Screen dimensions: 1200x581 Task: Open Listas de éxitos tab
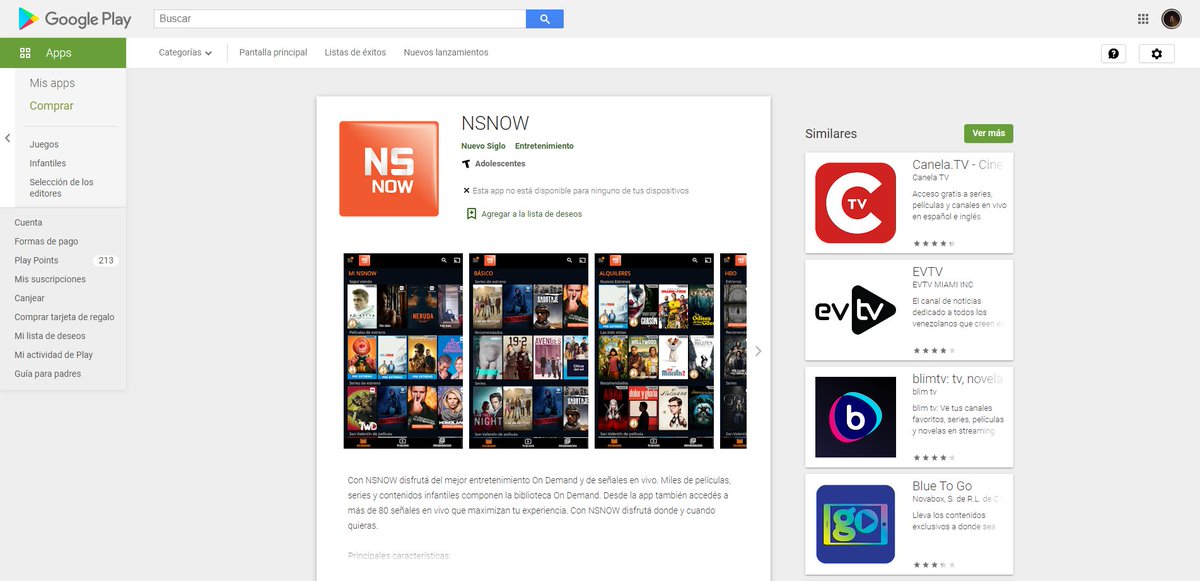tap(355, 53)
